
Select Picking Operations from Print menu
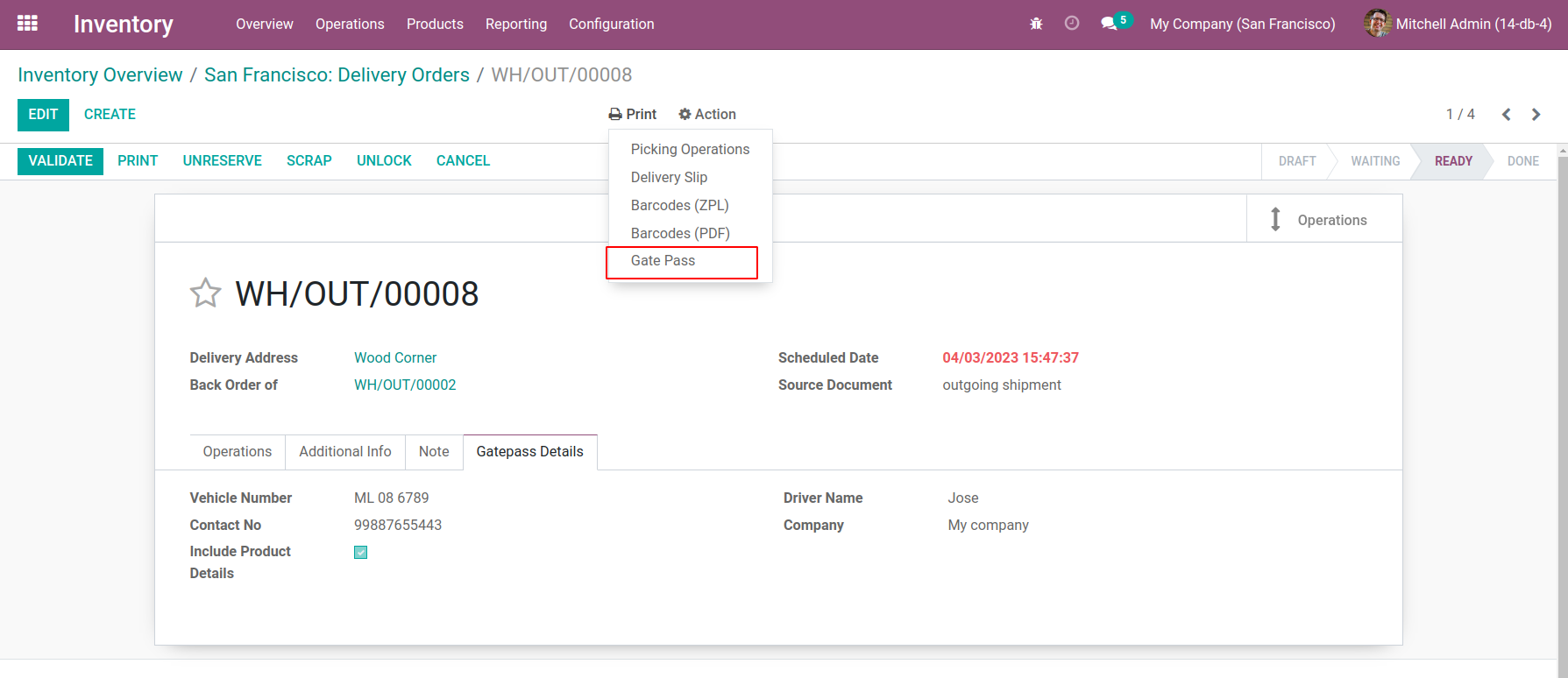pos(690,149)
